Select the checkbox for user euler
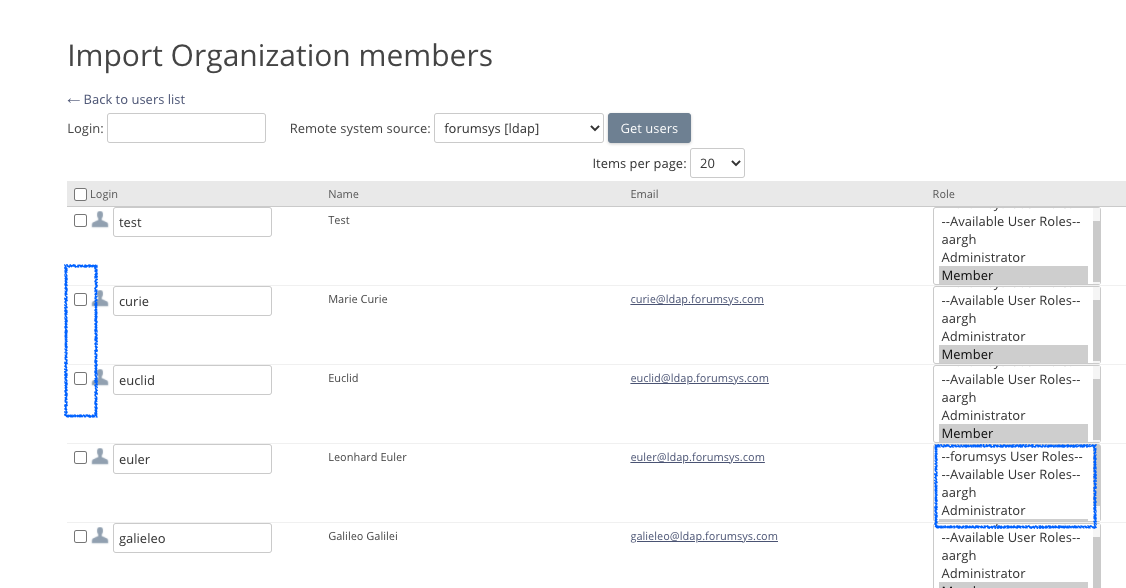This screenshot has width=1126, height=588. pyautogui.click(x=81, y=457)
